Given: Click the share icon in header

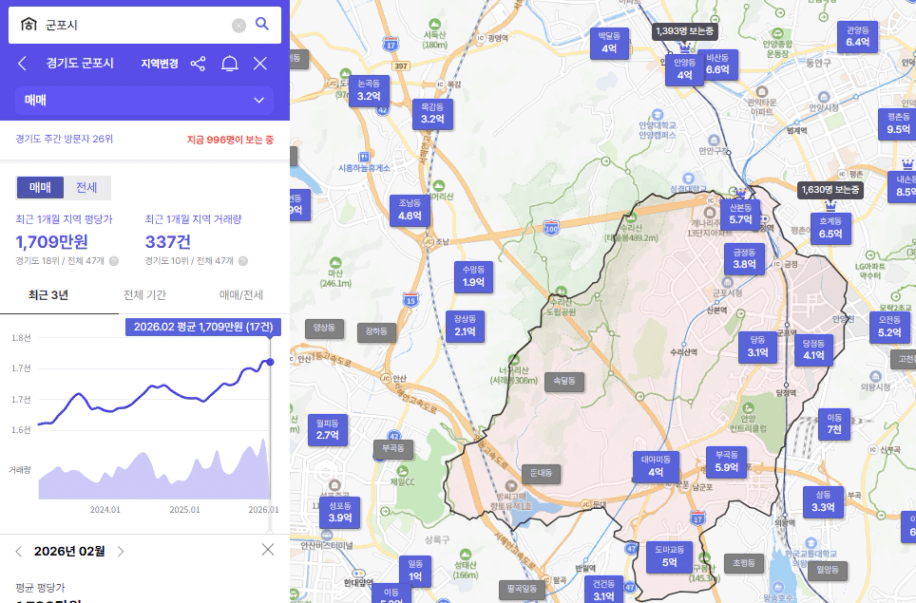Looking at the screenshot, I should (198, 64).
